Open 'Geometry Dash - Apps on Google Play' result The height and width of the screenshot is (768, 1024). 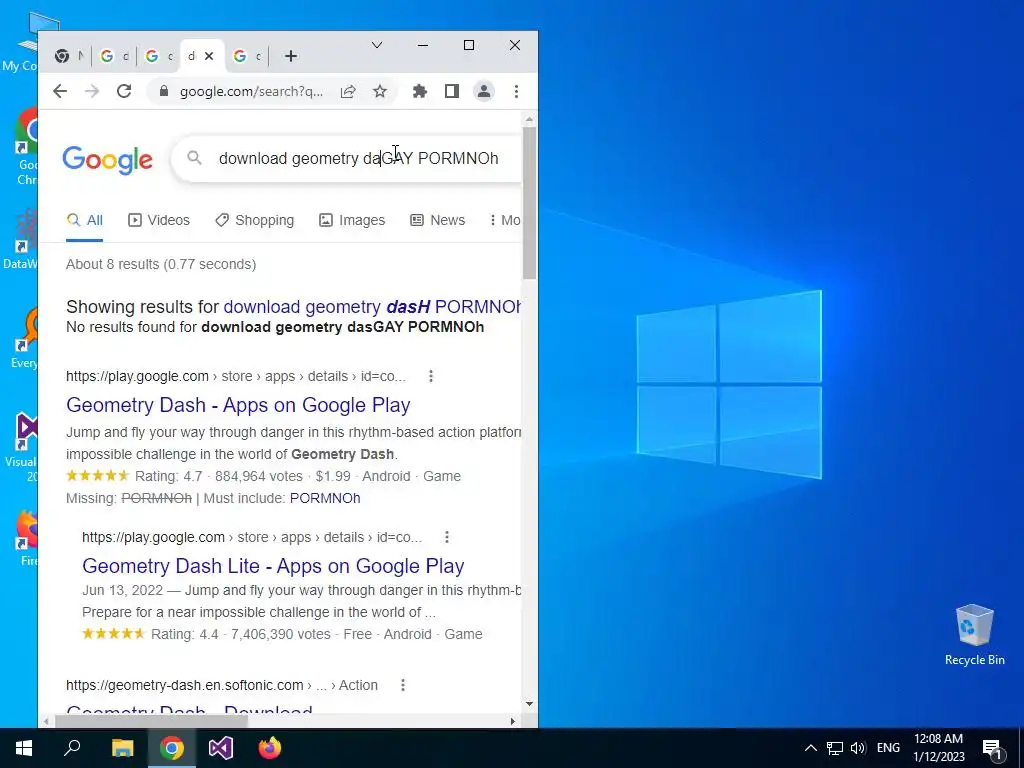point(238,405)
